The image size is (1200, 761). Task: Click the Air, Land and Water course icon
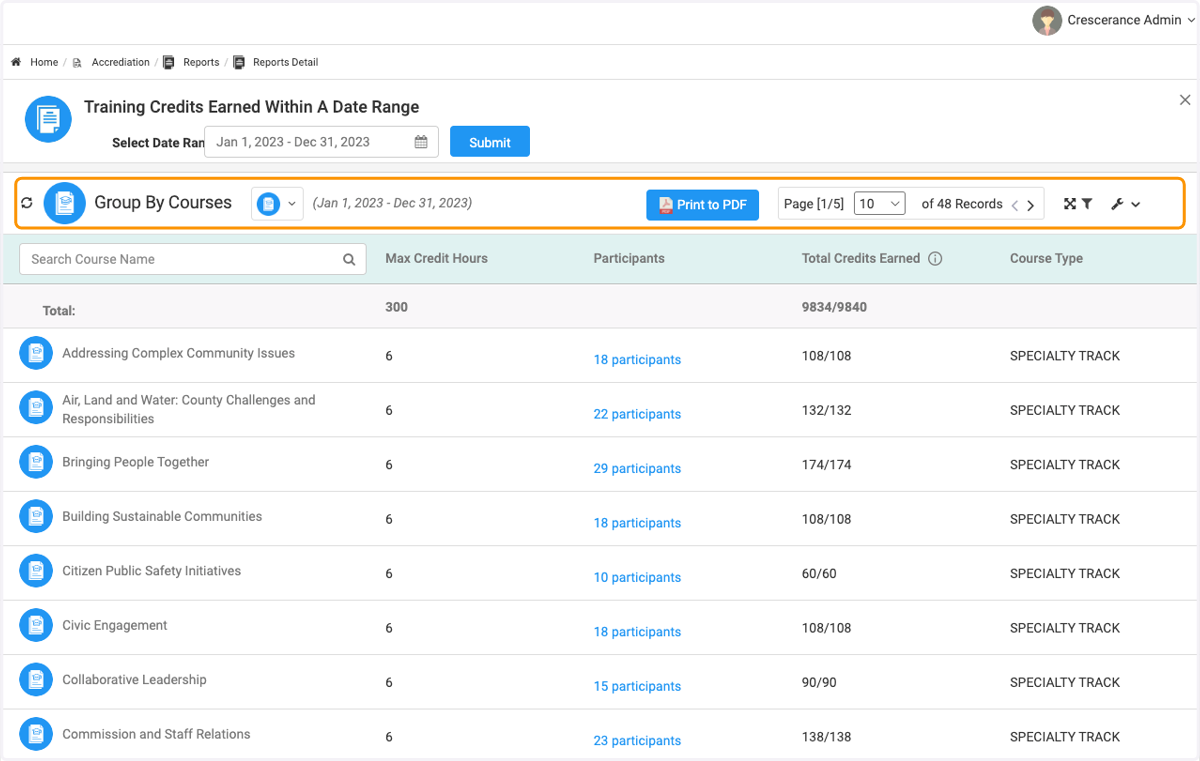(36, 407)
